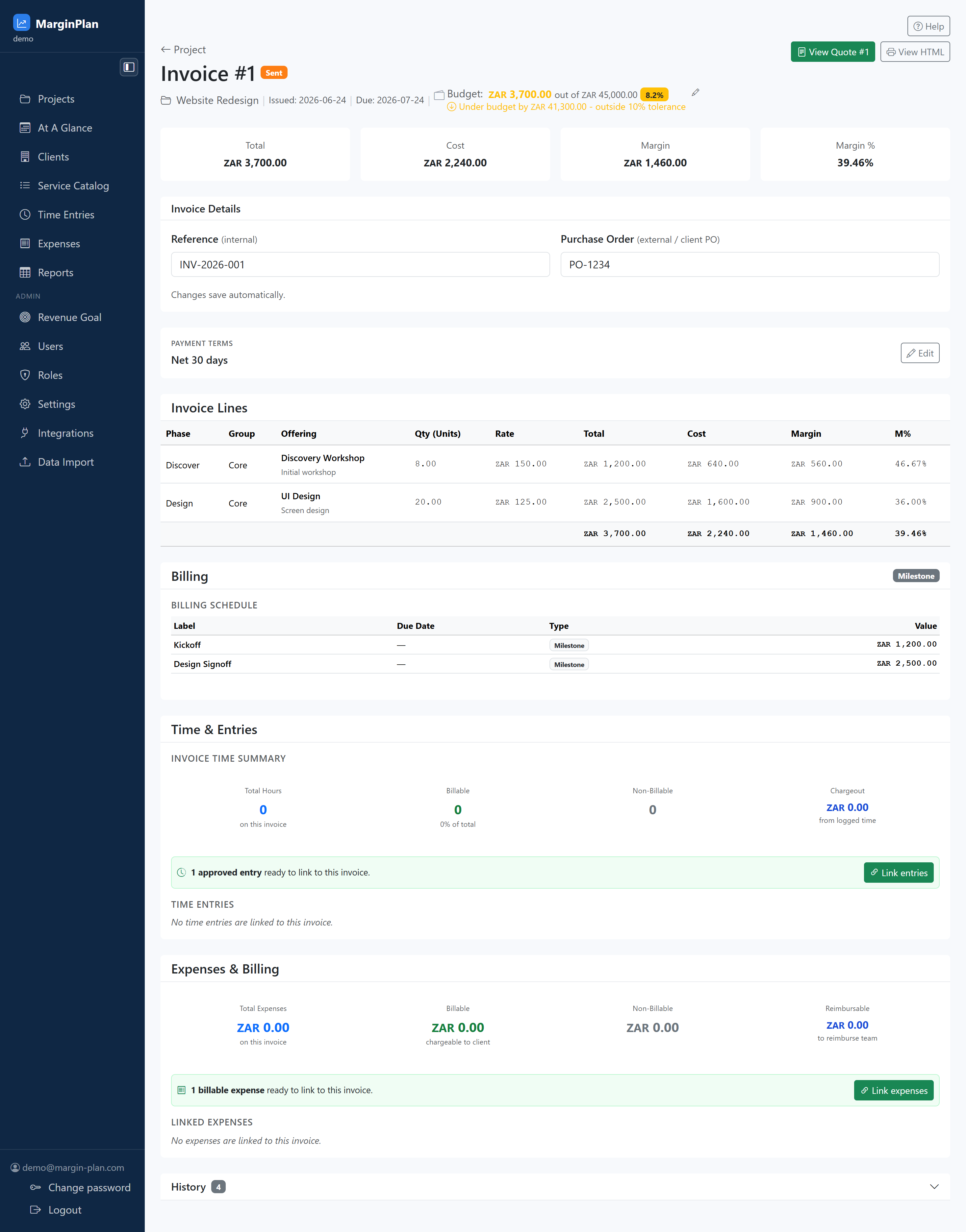Click the Data Import upload icon
Screen dimensions: 966x1232
[x=25, y=462]
